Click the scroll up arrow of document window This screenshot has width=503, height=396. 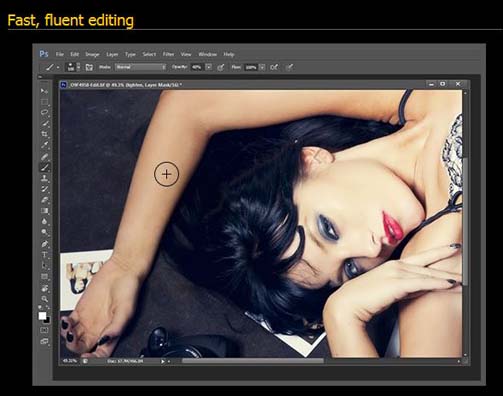click(x=465, y=93)
